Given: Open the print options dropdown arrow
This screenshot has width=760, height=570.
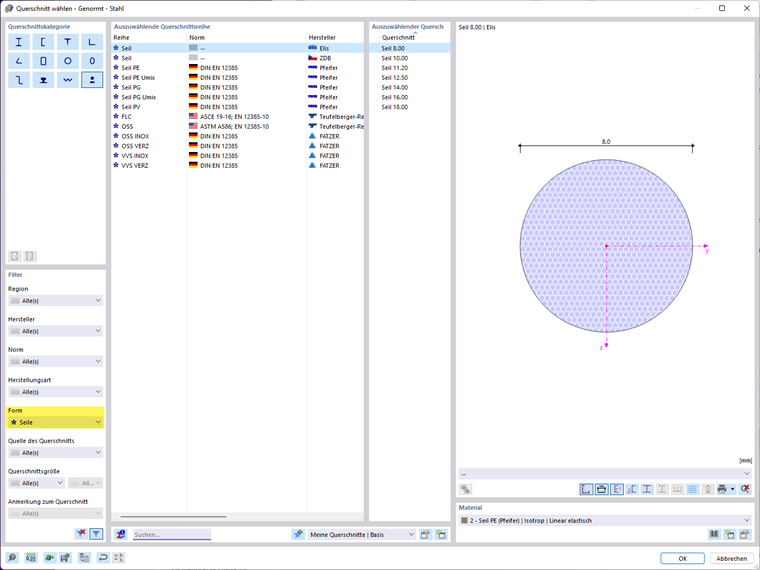Looking at the screenshot, I should point(732,489).
